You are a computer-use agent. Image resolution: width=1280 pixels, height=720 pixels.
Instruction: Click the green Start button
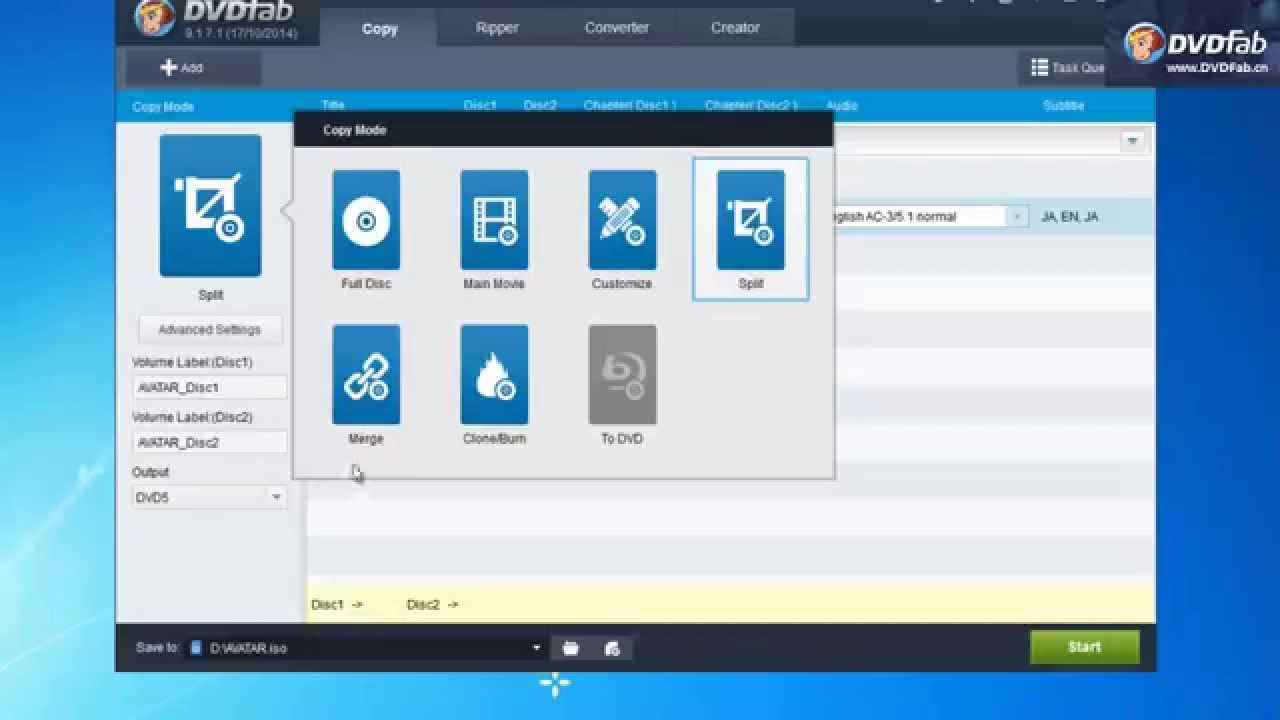[x=1084, y=647]
